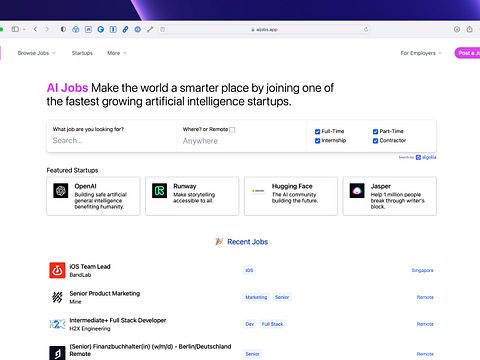Click the AI Jobs purple heading text
480x360 pixels.
click(67, 88)
